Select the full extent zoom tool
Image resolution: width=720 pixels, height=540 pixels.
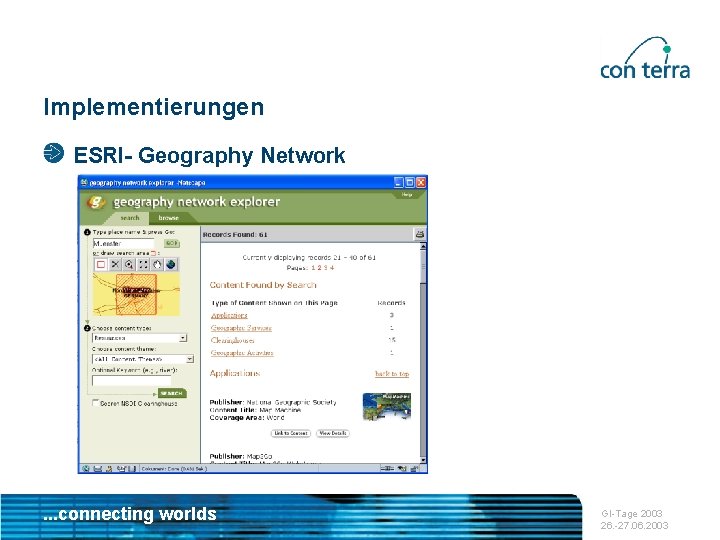pos(143,264)
